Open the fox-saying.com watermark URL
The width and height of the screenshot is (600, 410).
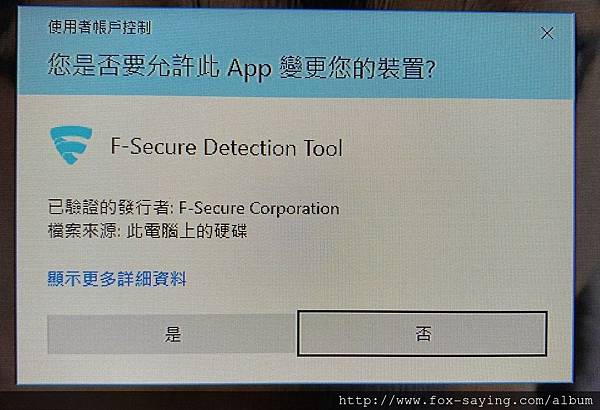[x=466, y=401]
